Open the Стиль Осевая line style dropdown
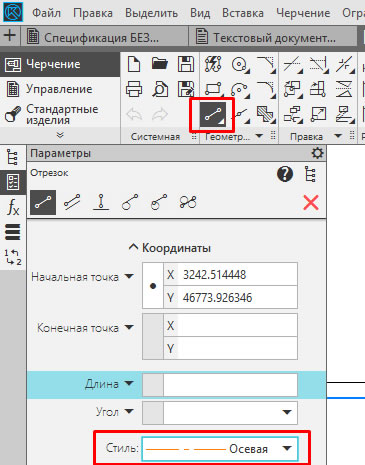The width and height of the screenshot is (365, 465). [219, 449]
